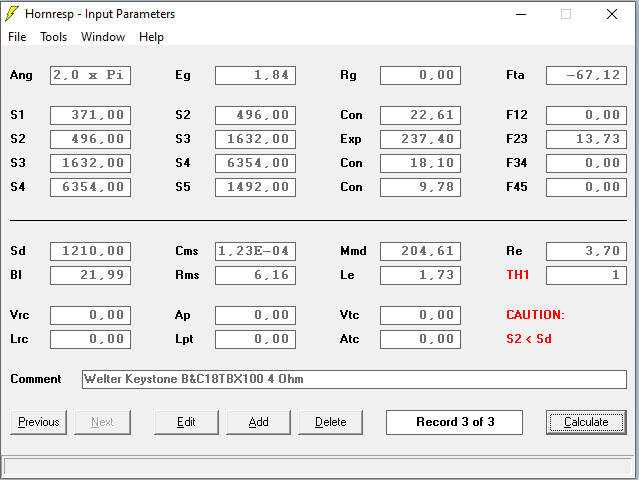Click the red TH1 label
The image size is (639, 482).
coord(518,275)
